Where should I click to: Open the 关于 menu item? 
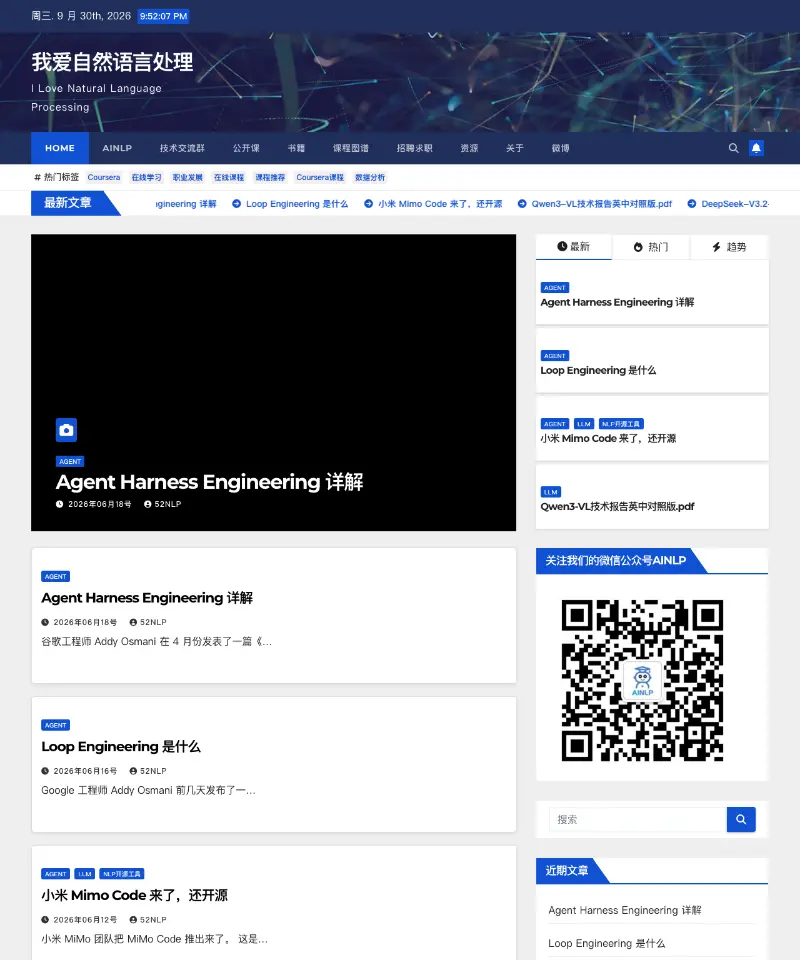[x=515, y=148]
